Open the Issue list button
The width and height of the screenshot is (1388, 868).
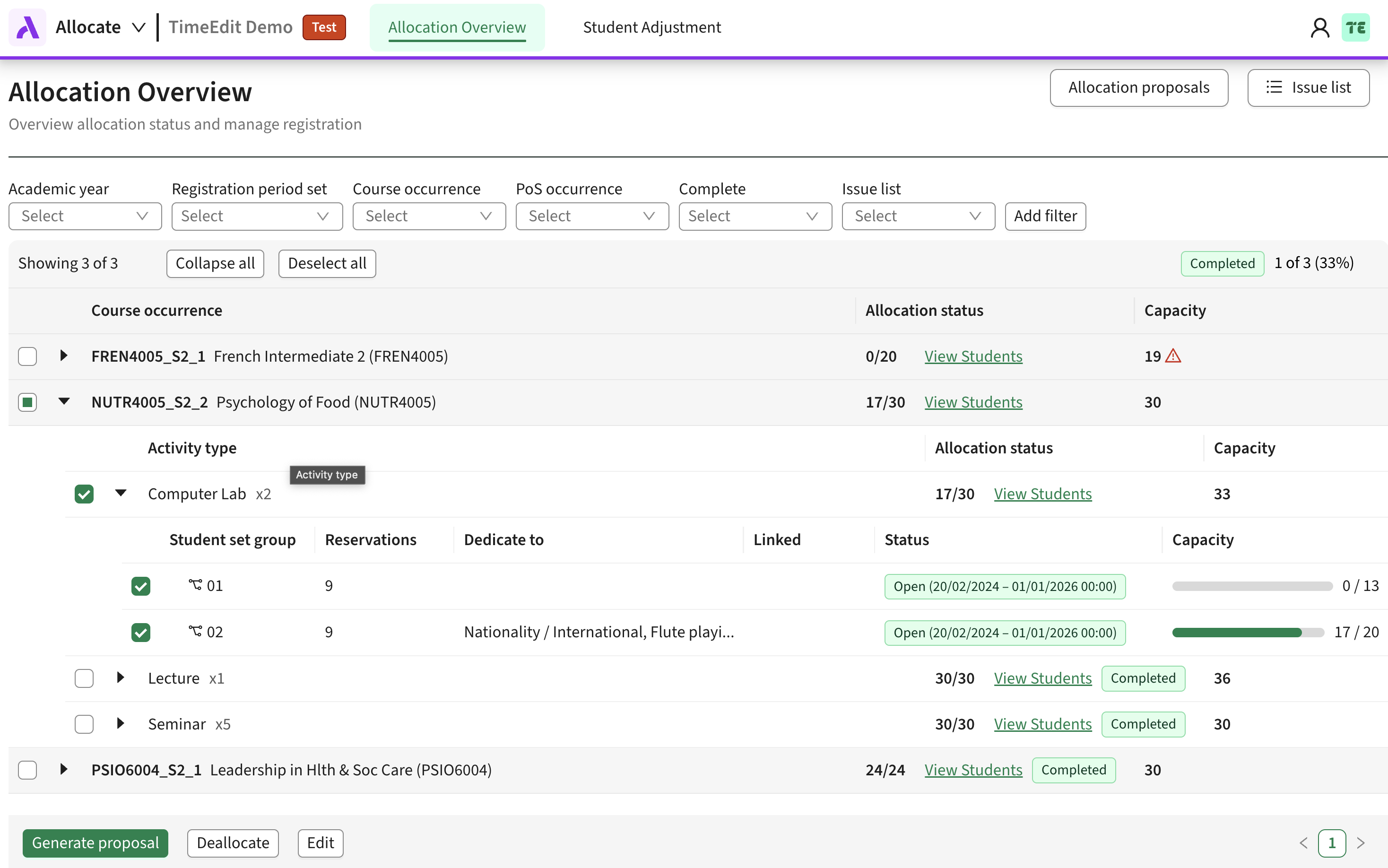point(1308,87)
